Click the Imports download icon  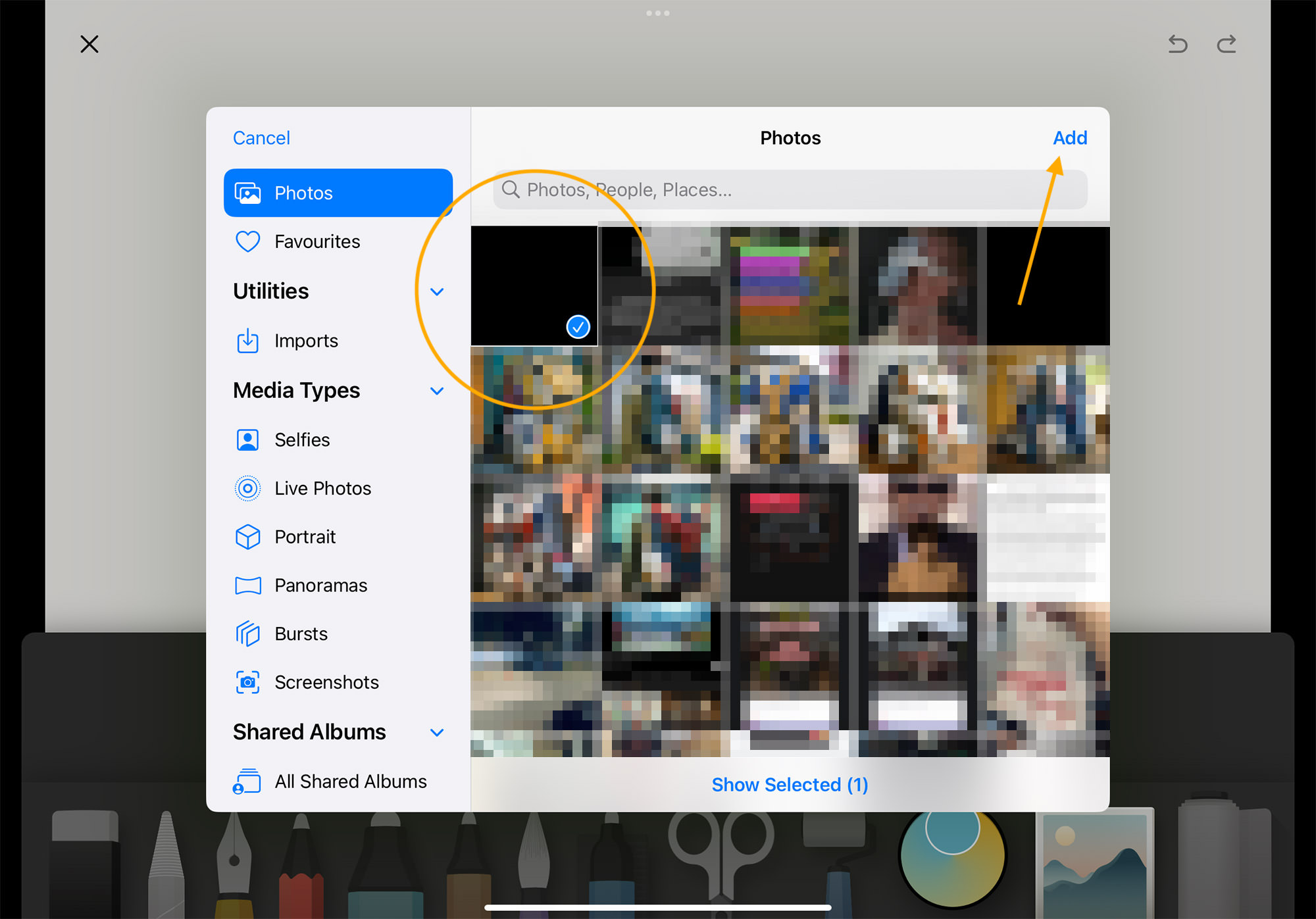click(x=248, y=340)
